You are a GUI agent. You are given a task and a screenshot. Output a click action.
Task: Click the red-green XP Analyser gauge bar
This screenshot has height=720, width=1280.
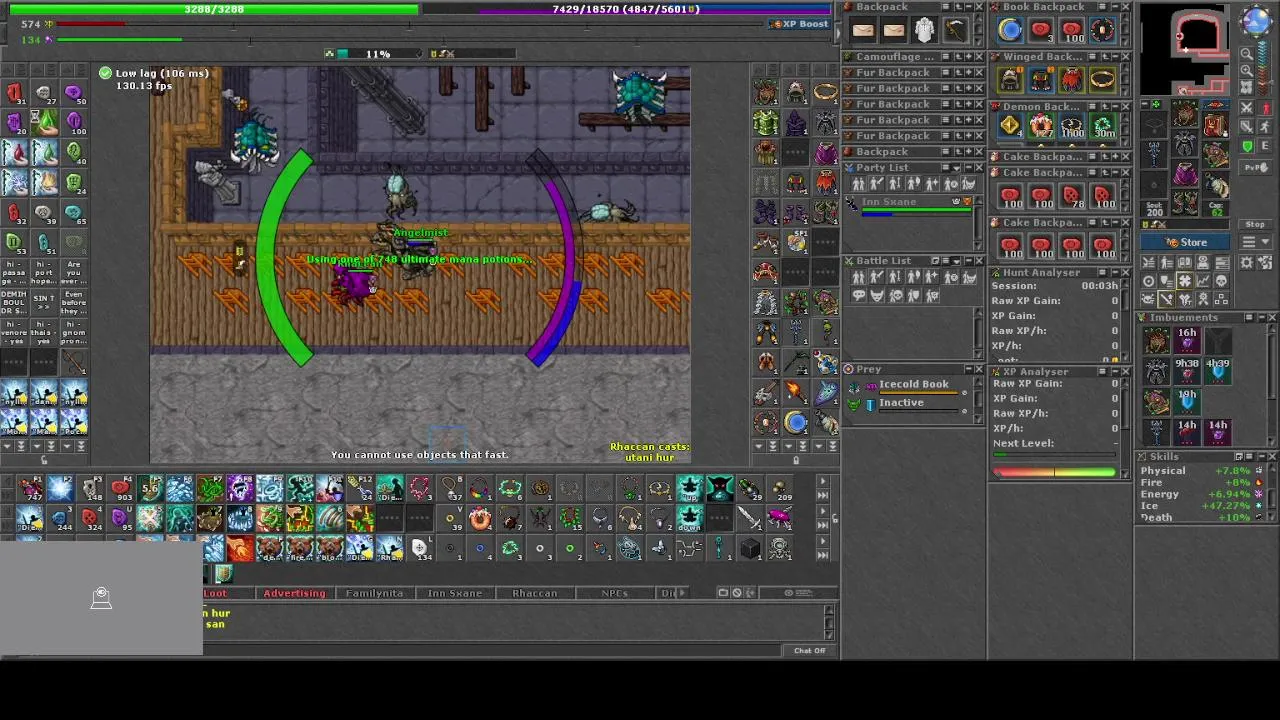(1054, 472)
